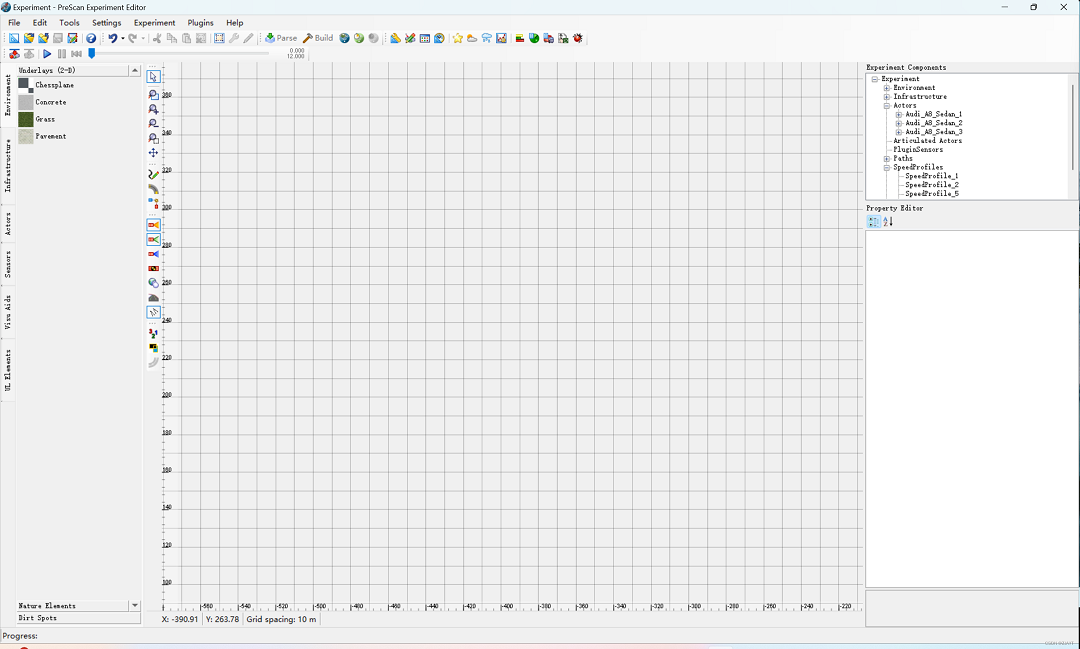Viewport: 1080px width, 649px height.
Task: Expand the Environment tree node
Action: [x=887, y=88]
